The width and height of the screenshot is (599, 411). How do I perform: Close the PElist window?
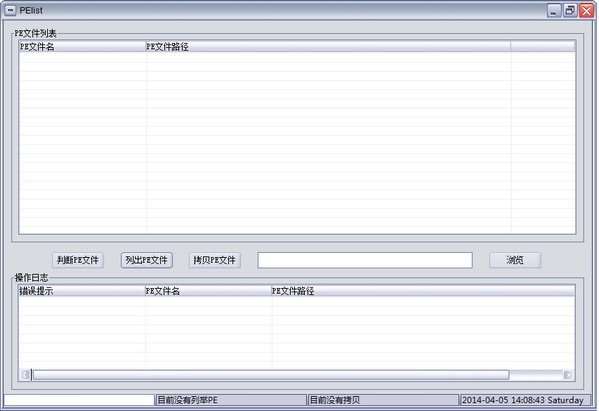pyautogui.click(x=586, y=11)
